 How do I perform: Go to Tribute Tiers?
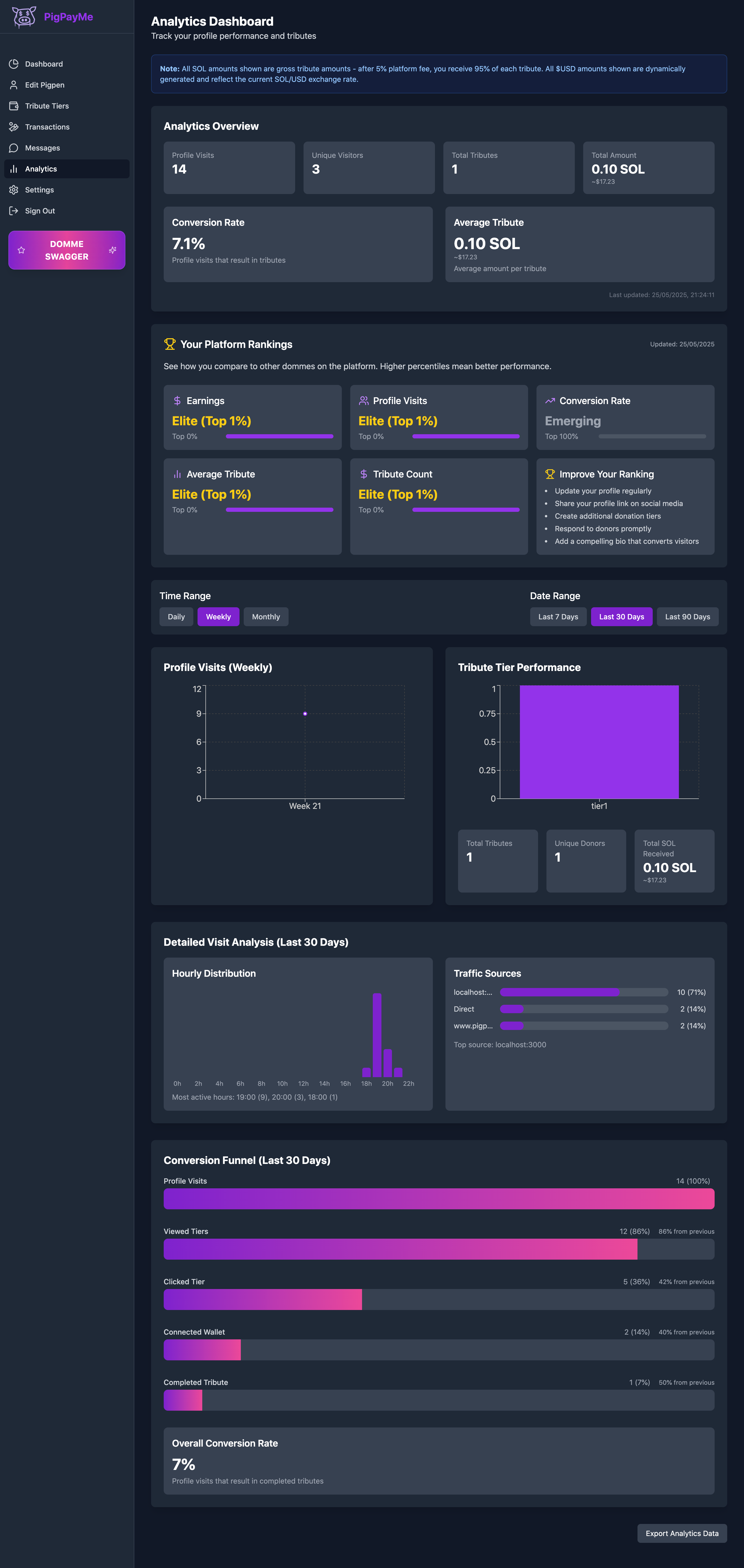click(67, 106)
